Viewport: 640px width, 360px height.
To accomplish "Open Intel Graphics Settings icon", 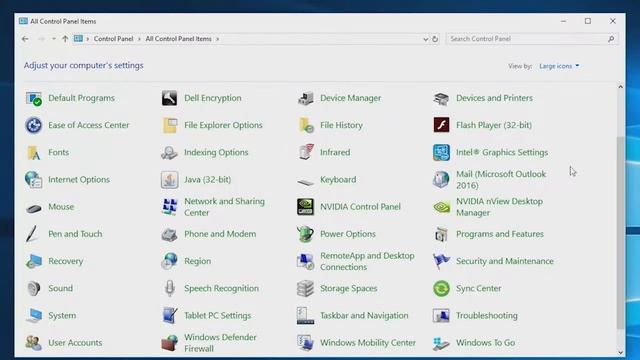I will pyautogui.click(x=441, y=153).
